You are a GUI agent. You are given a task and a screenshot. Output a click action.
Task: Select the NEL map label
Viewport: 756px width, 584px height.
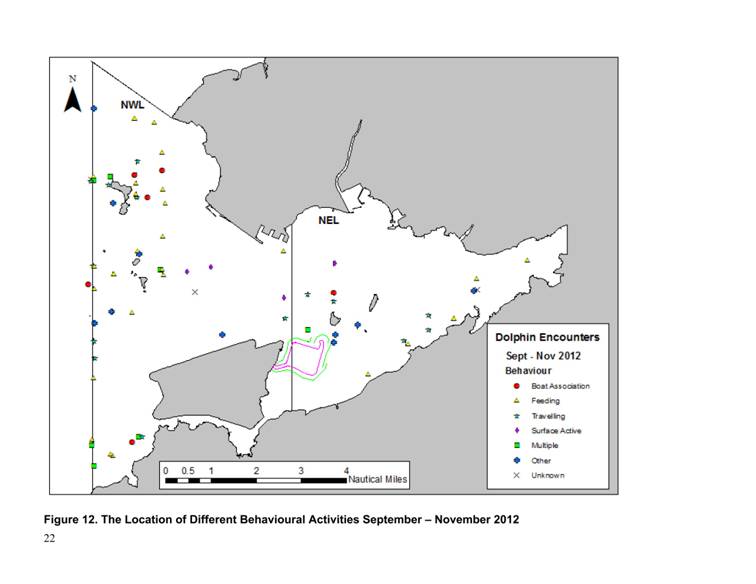[x=328, y=220]
